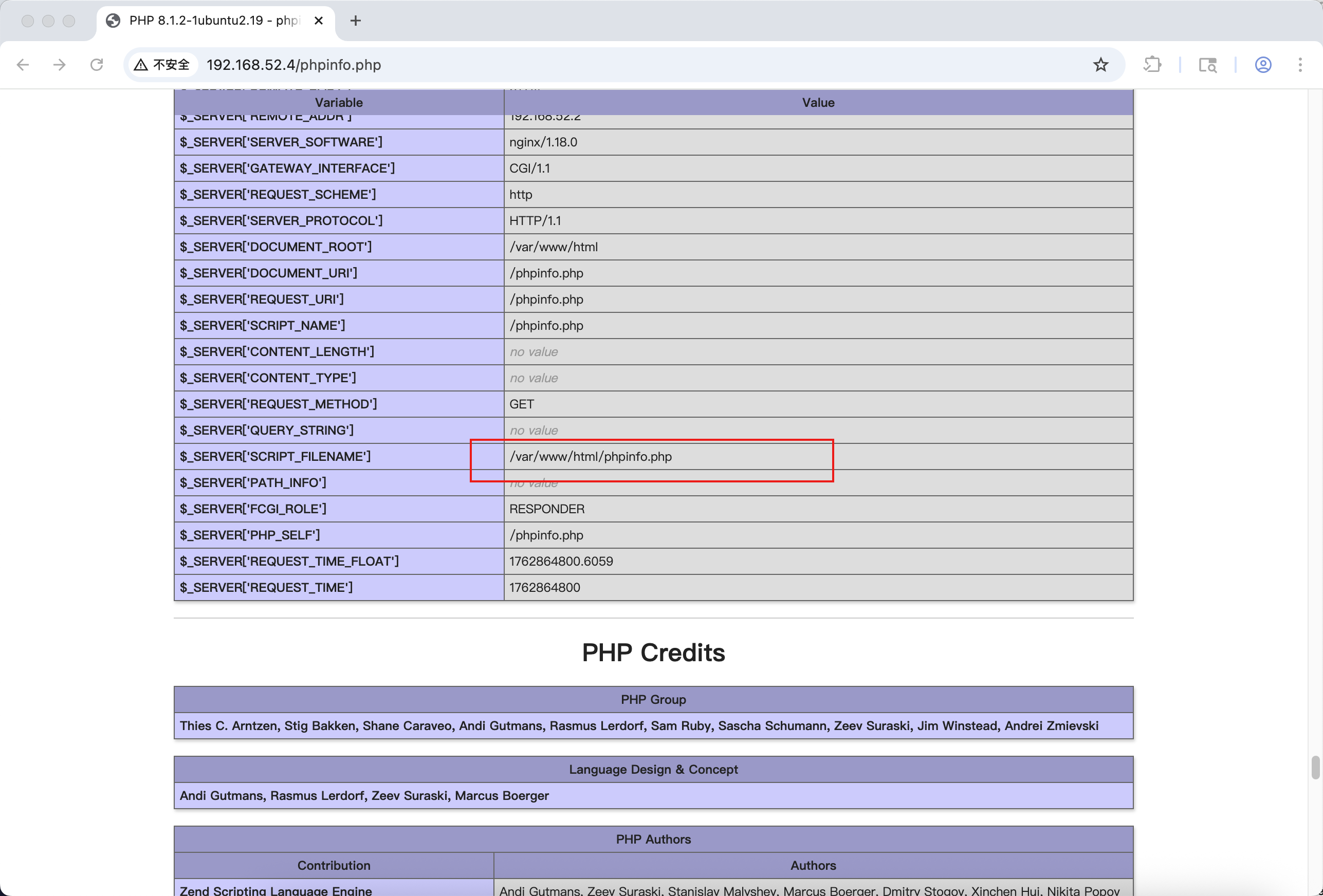This screenshot has height=896, width=1323.
Task: Open the extensions puzzle icon
Action: click(x=1152, y=65)
